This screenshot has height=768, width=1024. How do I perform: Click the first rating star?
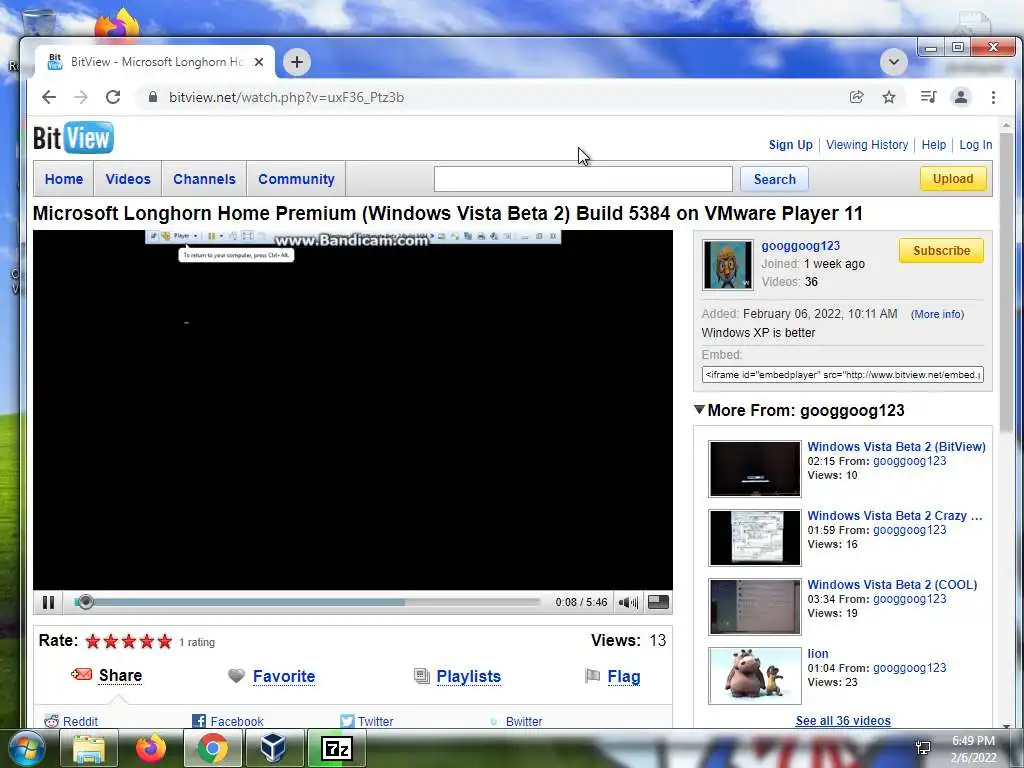pyautogui.click(x=93, y=641)
